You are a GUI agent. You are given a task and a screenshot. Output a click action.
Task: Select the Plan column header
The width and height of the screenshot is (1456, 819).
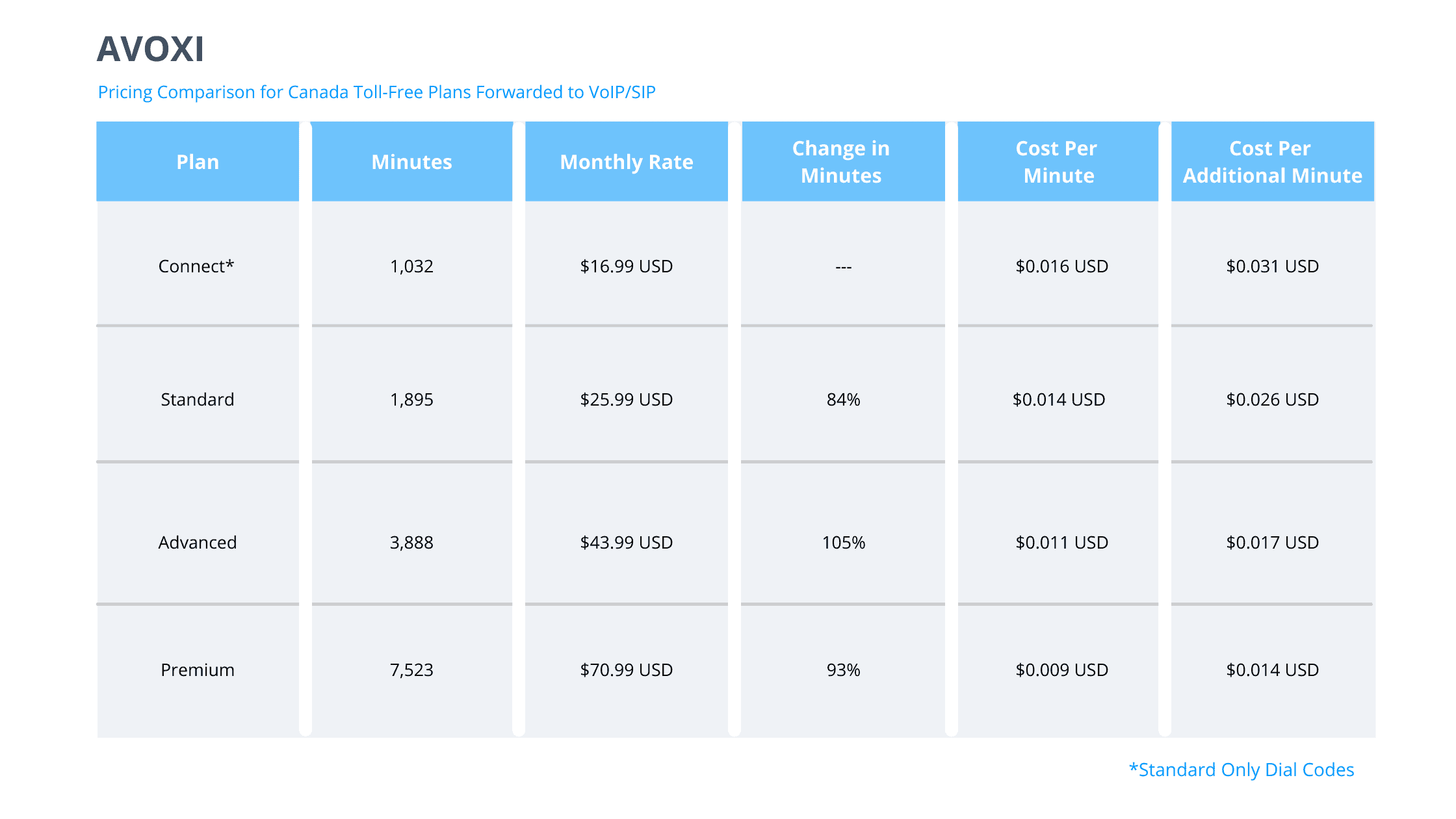pos(198,162)
